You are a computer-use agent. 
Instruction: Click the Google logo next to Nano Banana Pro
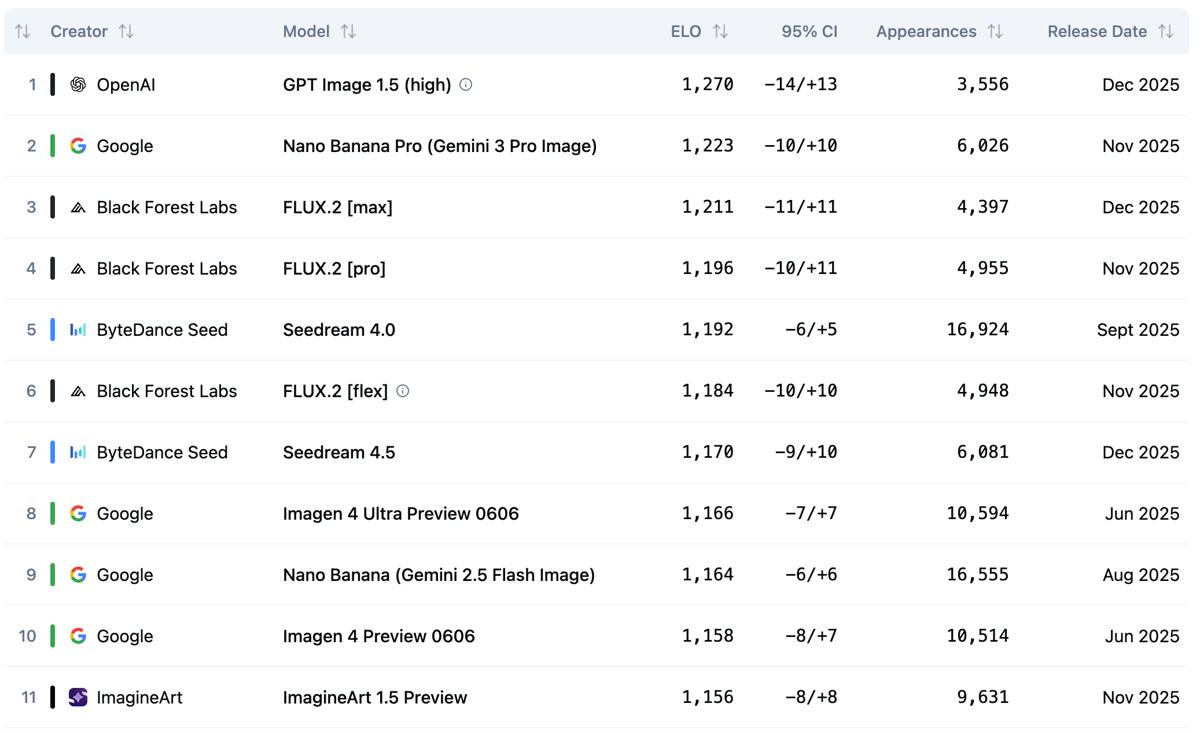78,145
